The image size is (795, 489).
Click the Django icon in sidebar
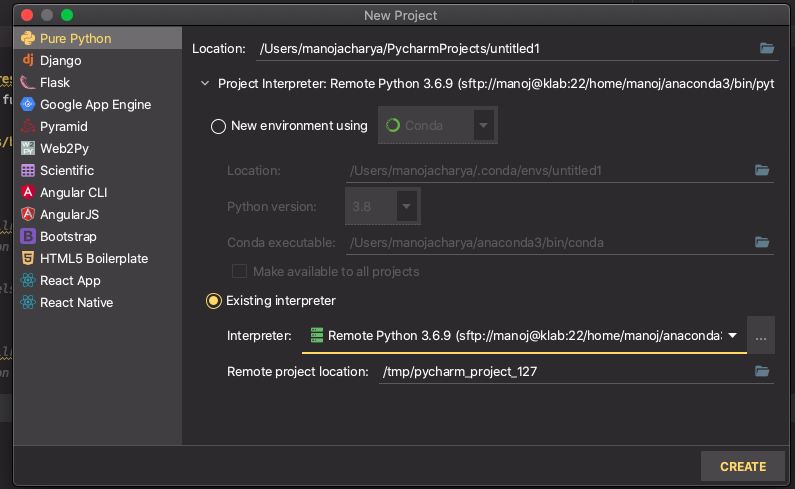tap(28, 60)
